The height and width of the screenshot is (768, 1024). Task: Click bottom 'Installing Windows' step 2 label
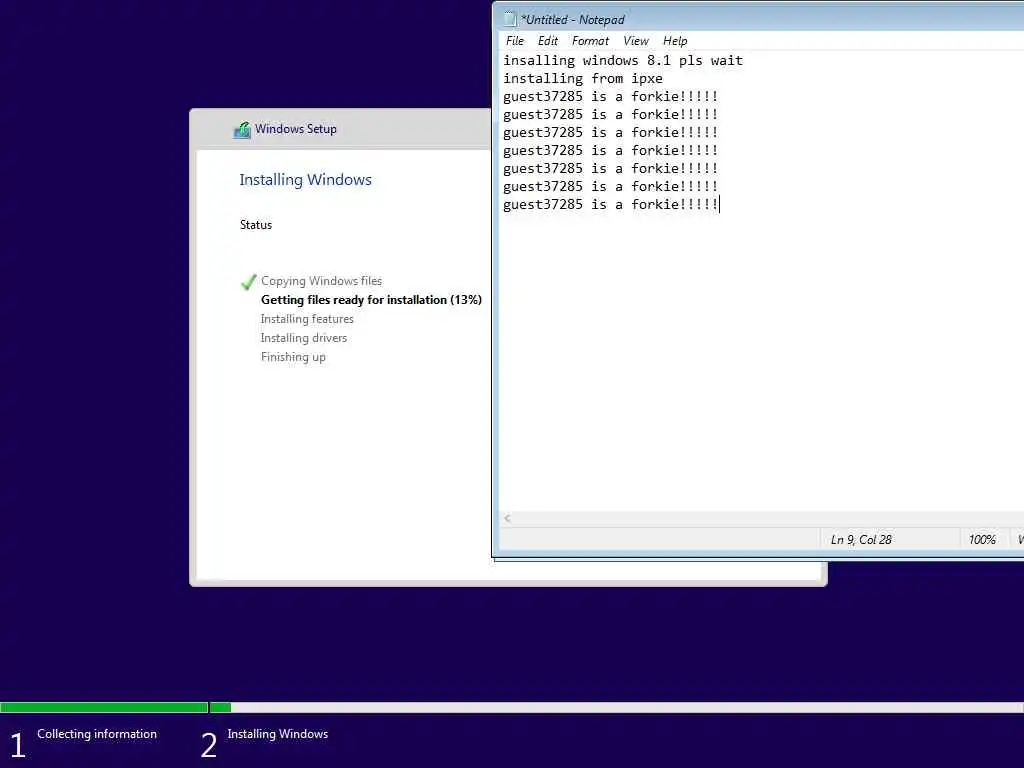tap(278, 734)
